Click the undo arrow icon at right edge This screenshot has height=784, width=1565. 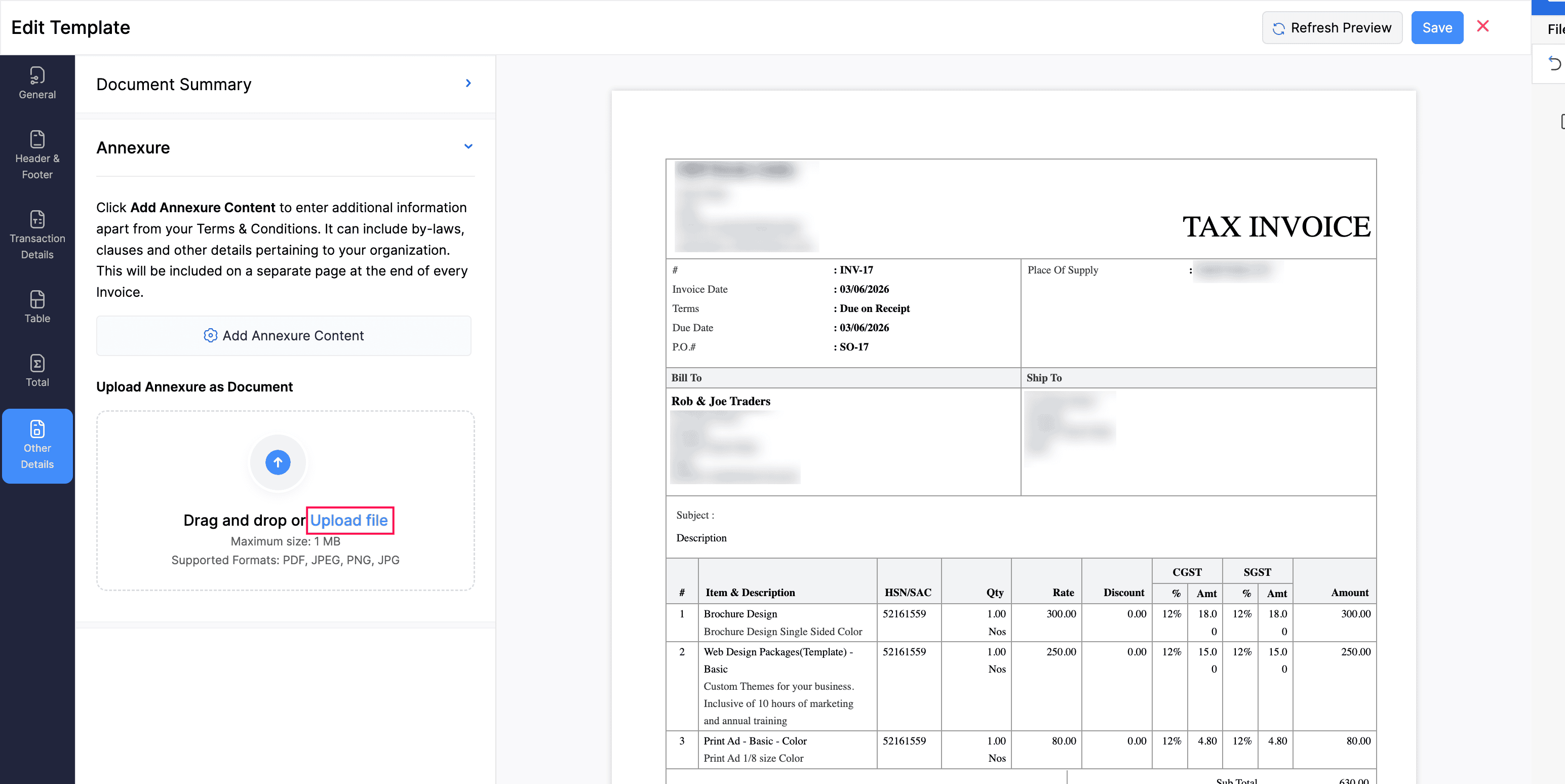pyautogui.click(x=1554, y=63)
